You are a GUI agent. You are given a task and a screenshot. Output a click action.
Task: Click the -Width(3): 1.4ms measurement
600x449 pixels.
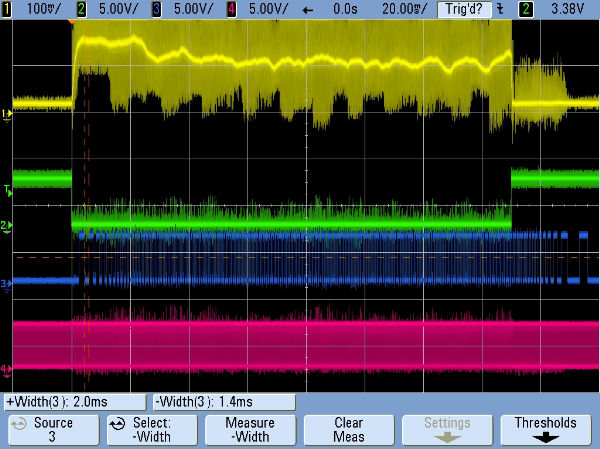coord(224,402)
